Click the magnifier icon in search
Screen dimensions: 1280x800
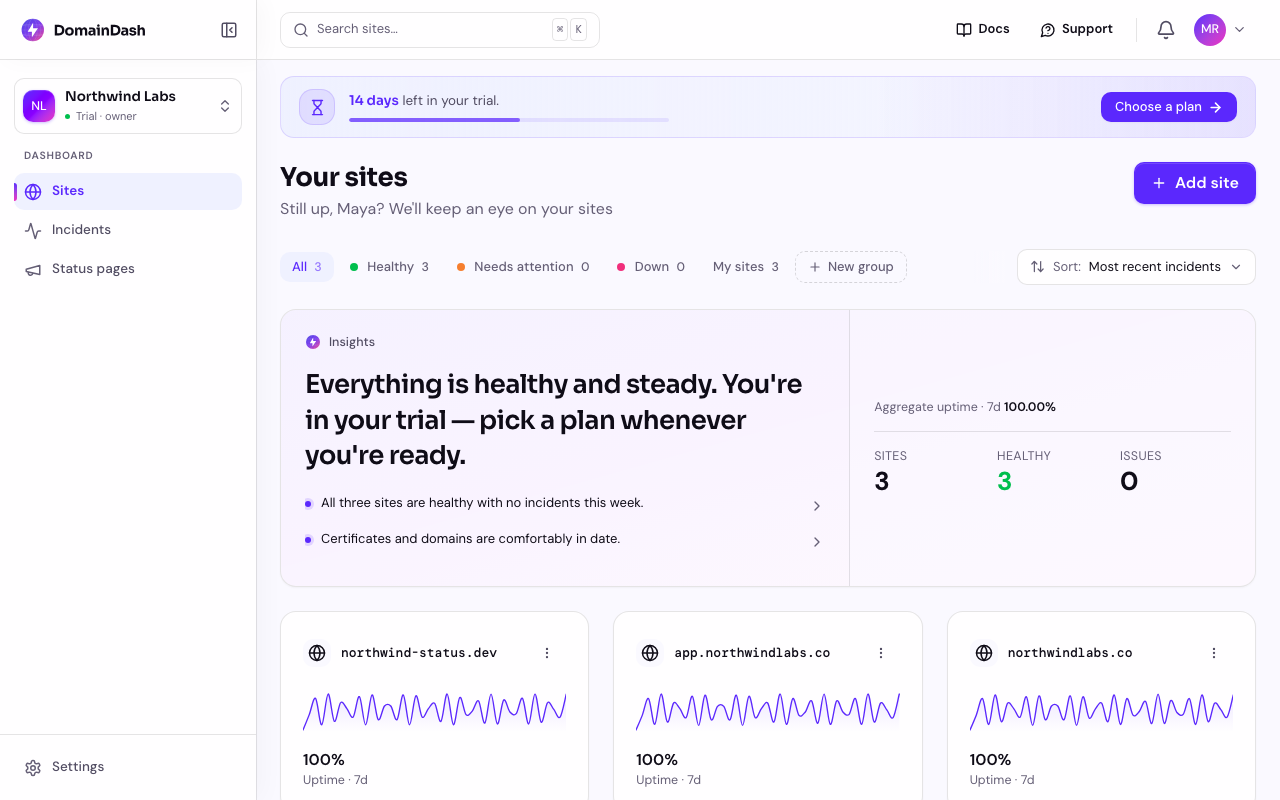[301, 30]
